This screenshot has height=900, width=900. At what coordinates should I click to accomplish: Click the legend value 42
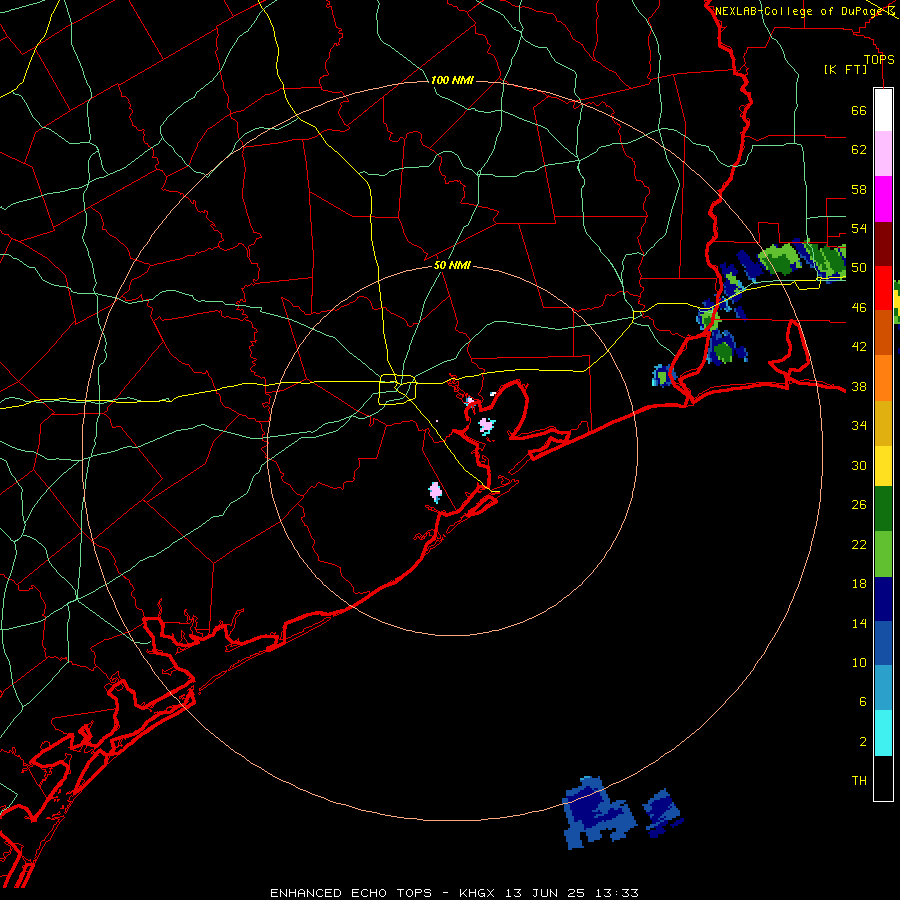859,347
